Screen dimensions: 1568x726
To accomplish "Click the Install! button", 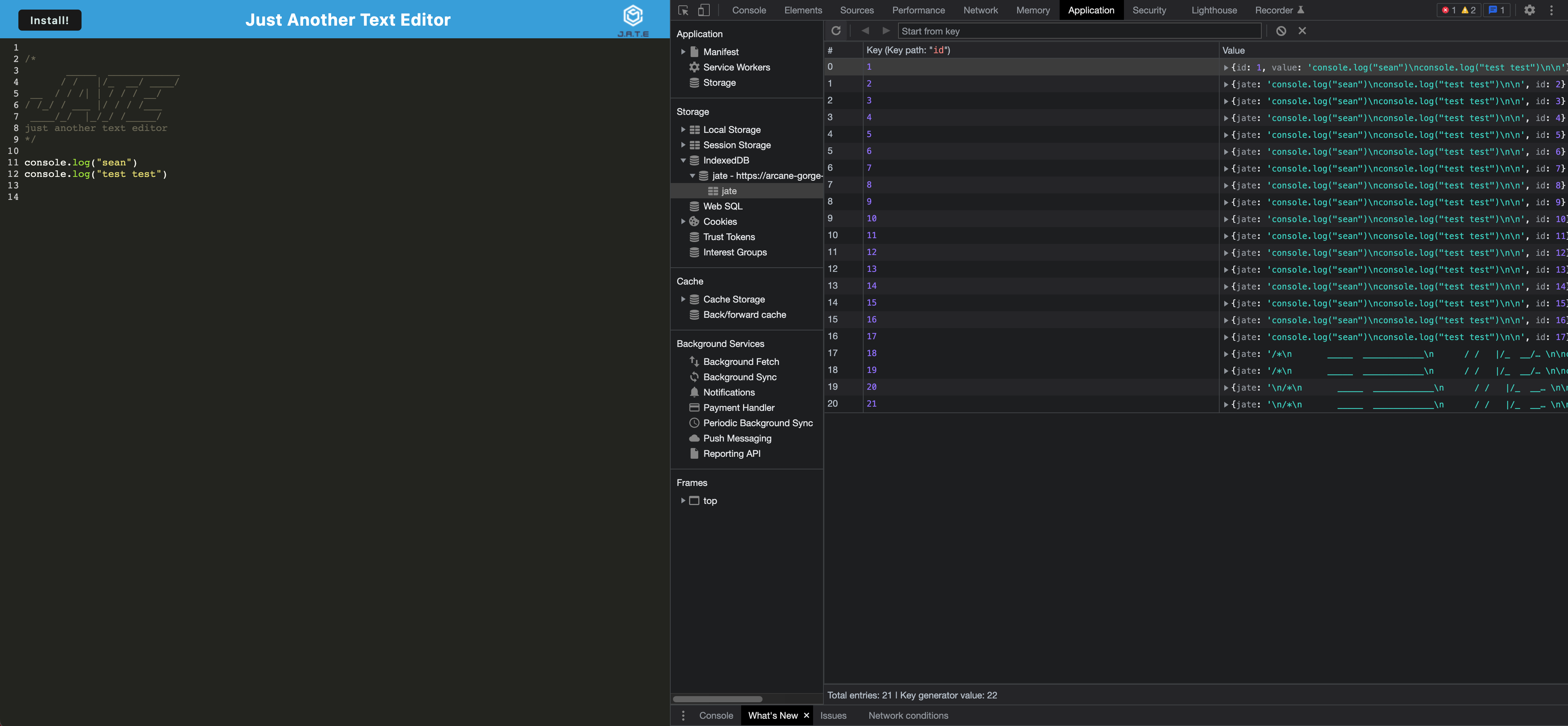I will [49, 20].
